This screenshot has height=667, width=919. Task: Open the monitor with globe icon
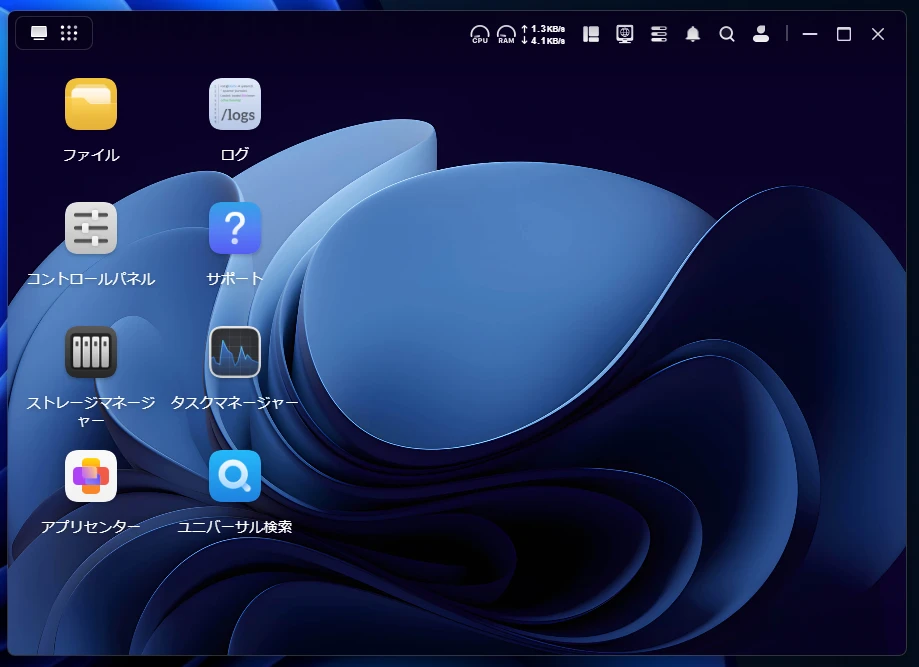coord(625,34)
